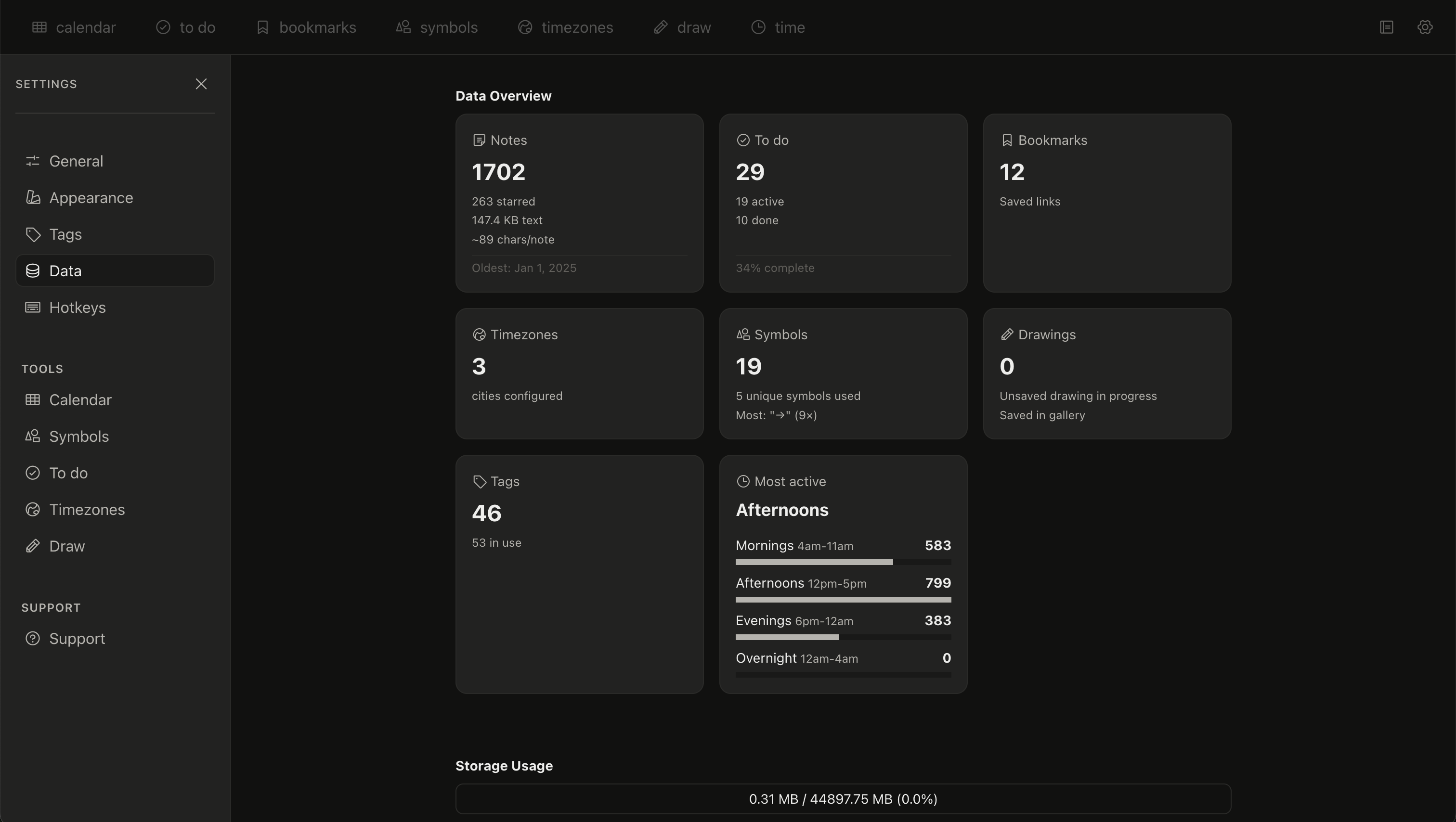The image size is (1456, 822).
Task: Open Calendar under Tools
Action: click(115, 400)
